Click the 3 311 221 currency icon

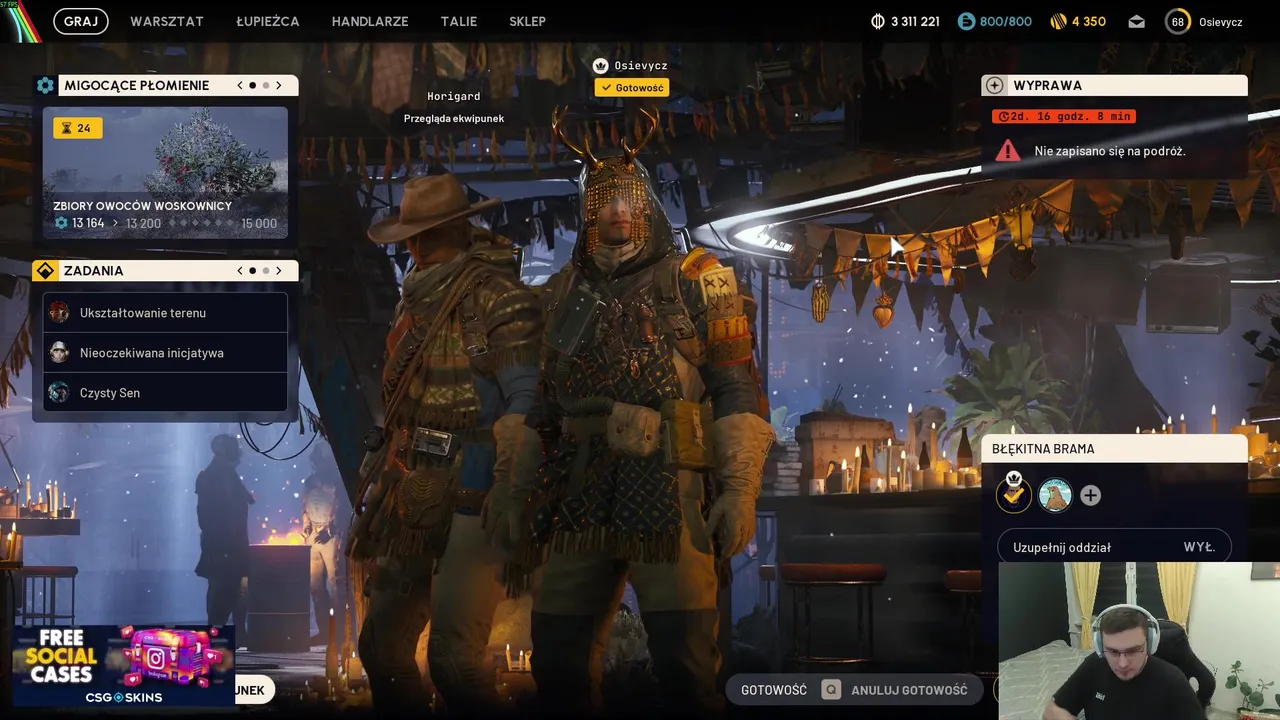[x=878, y=21]
